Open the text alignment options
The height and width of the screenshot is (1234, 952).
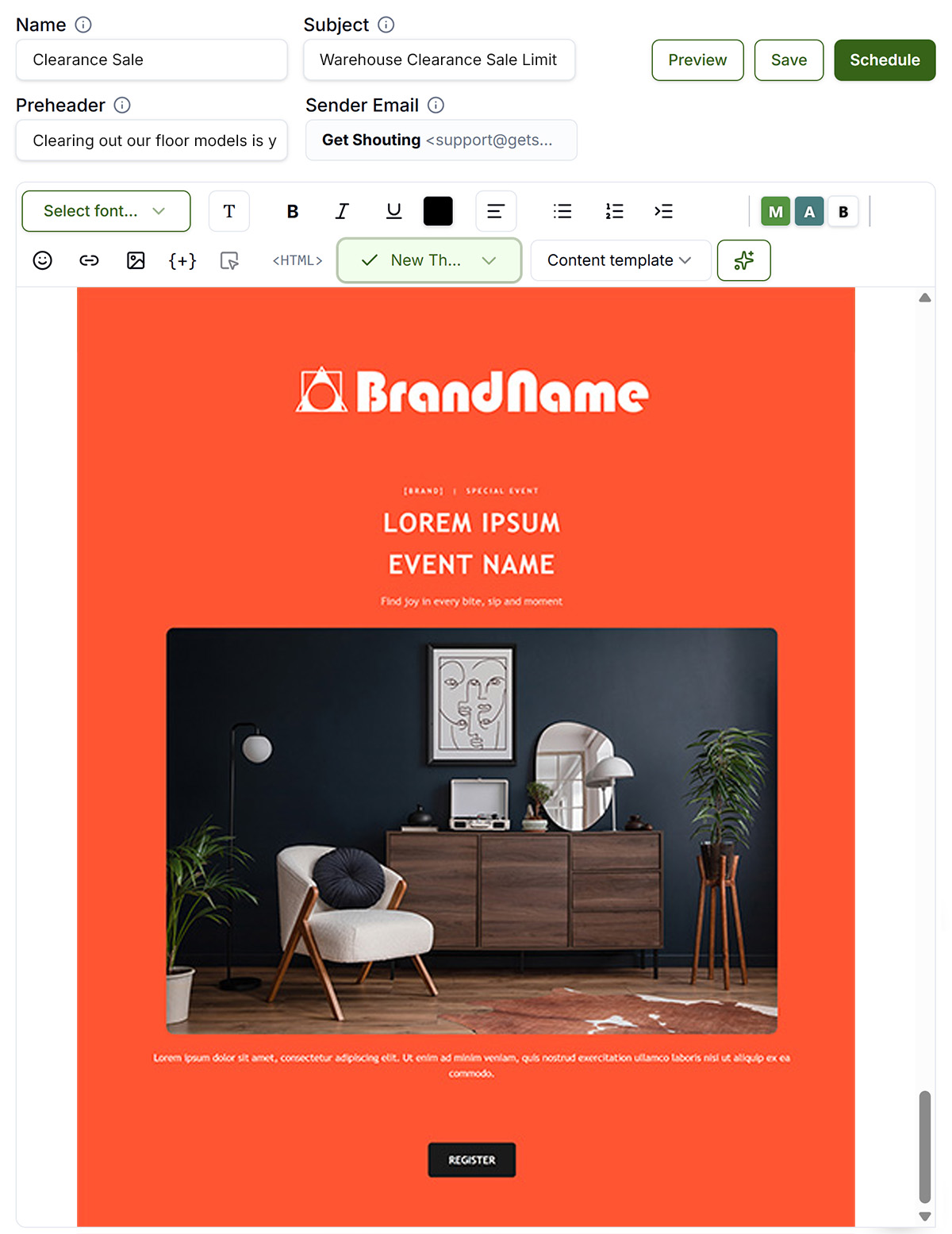[x=496, y=211]
